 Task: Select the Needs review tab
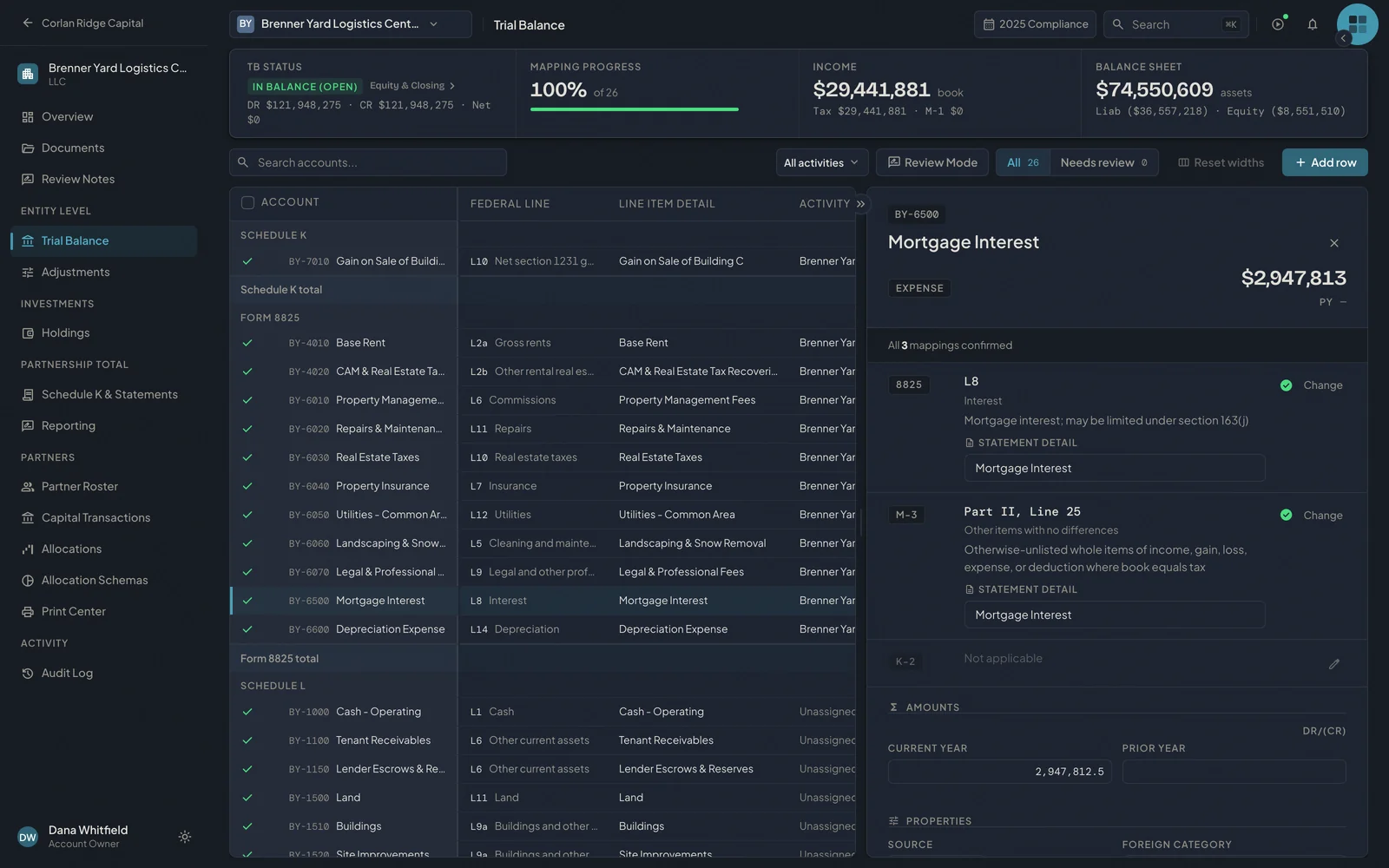tap(1103, 162)
